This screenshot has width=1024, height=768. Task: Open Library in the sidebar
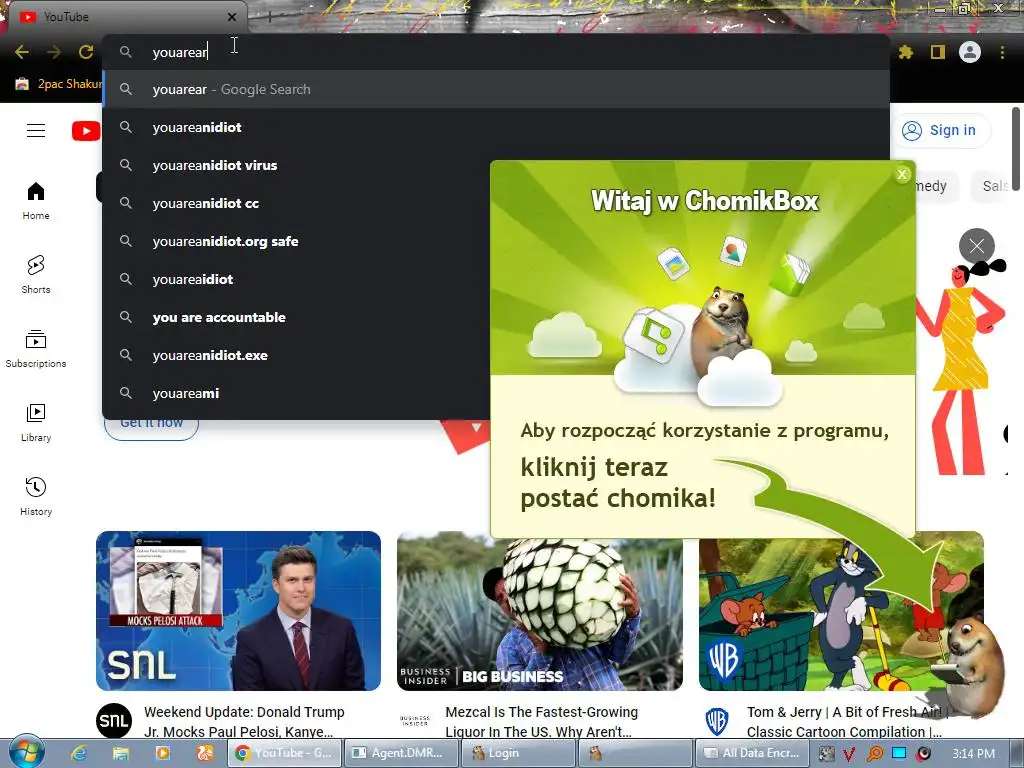pos(36,423)
